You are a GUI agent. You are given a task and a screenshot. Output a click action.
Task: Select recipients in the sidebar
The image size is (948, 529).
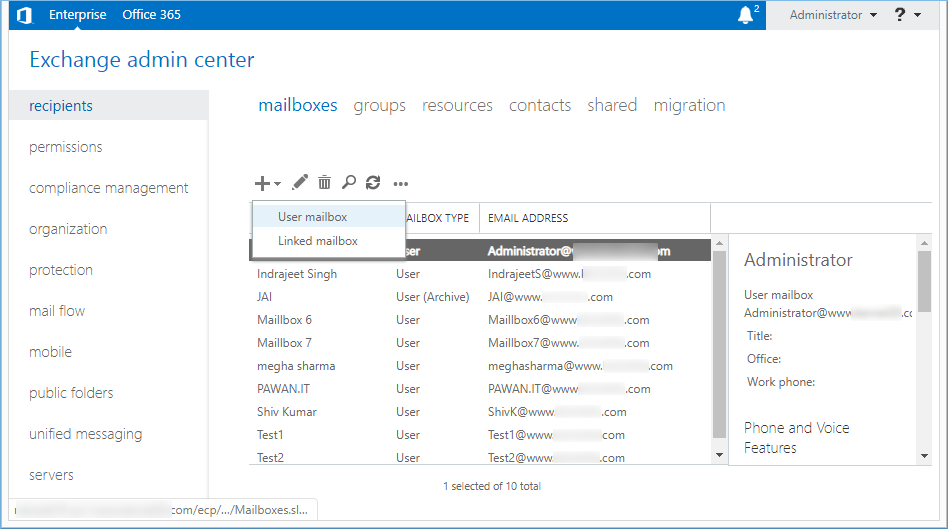pyautogui.click(x=109, y=105)
